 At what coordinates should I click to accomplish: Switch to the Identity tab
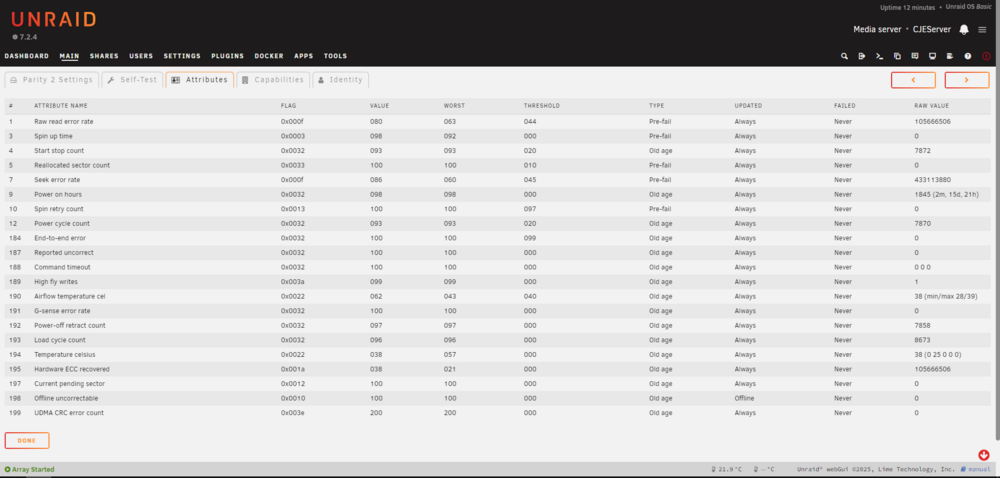coord(341,80)
